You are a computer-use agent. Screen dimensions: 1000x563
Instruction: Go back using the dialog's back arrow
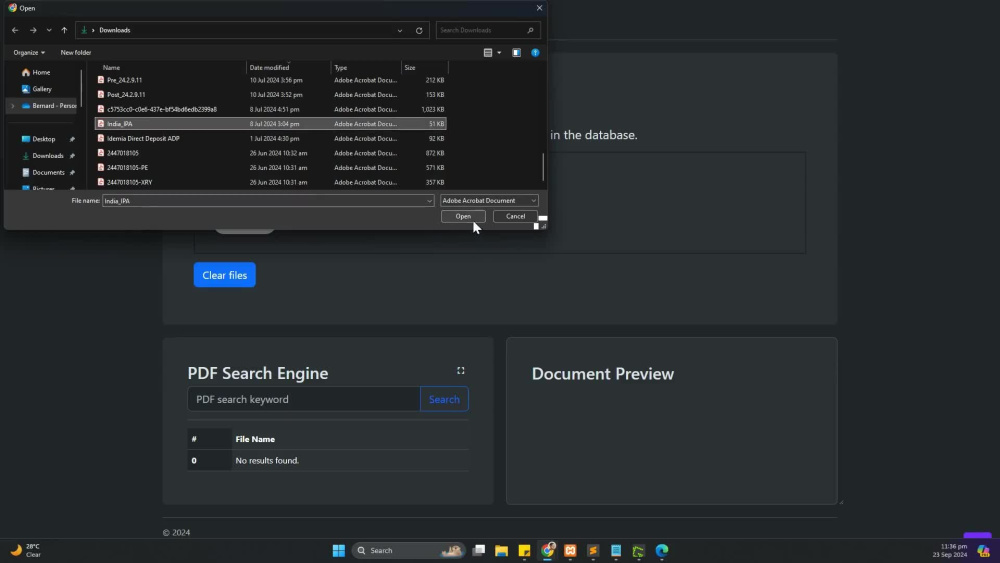15,30
